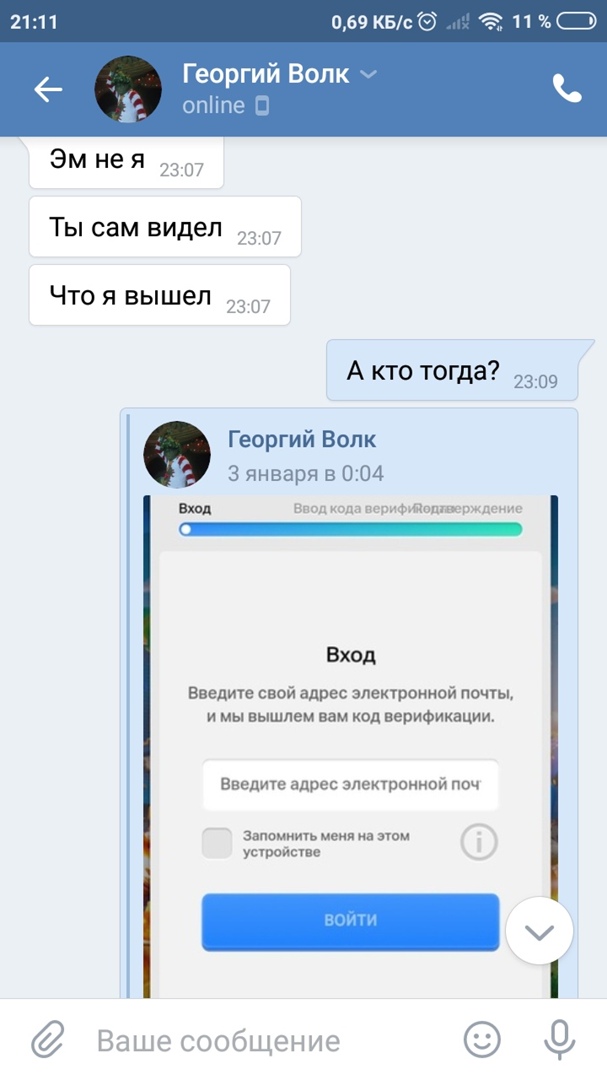Tap the info icon beside remember-me option
607x1080 pixels.
point(479,842)
